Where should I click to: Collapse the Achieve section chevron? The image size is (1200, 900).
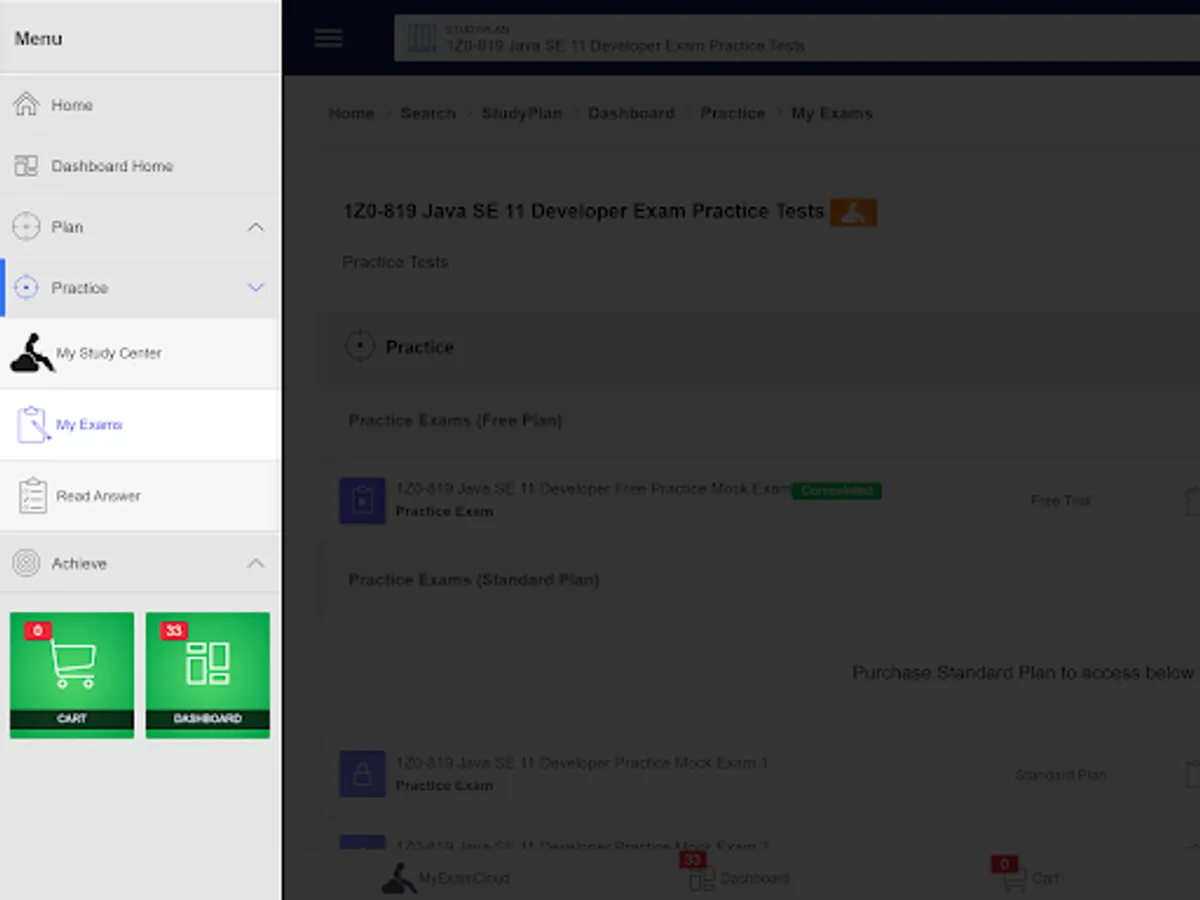tap(256, 563)
